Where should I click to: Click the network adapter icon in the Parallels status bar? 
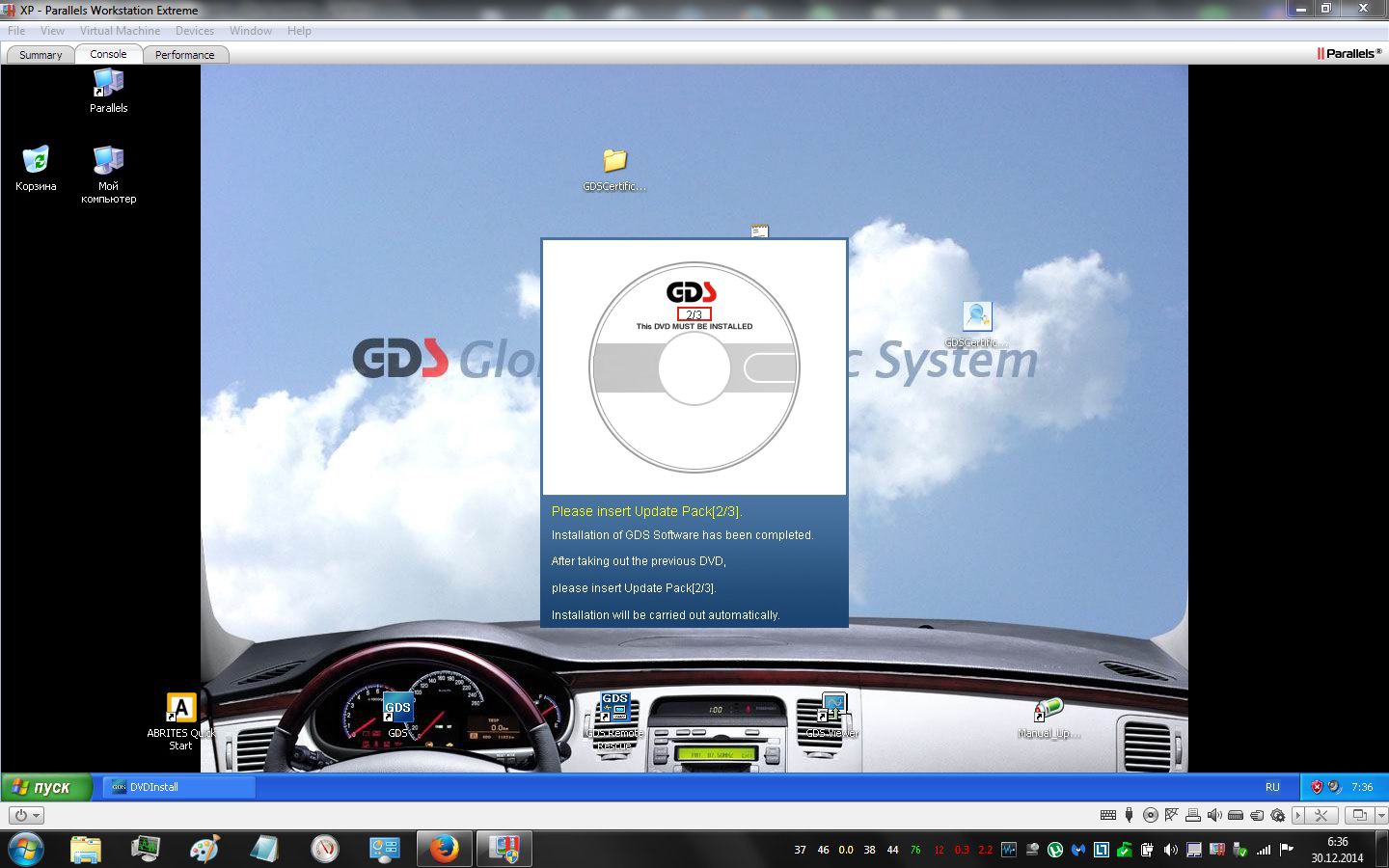[x=1172, y=815]
